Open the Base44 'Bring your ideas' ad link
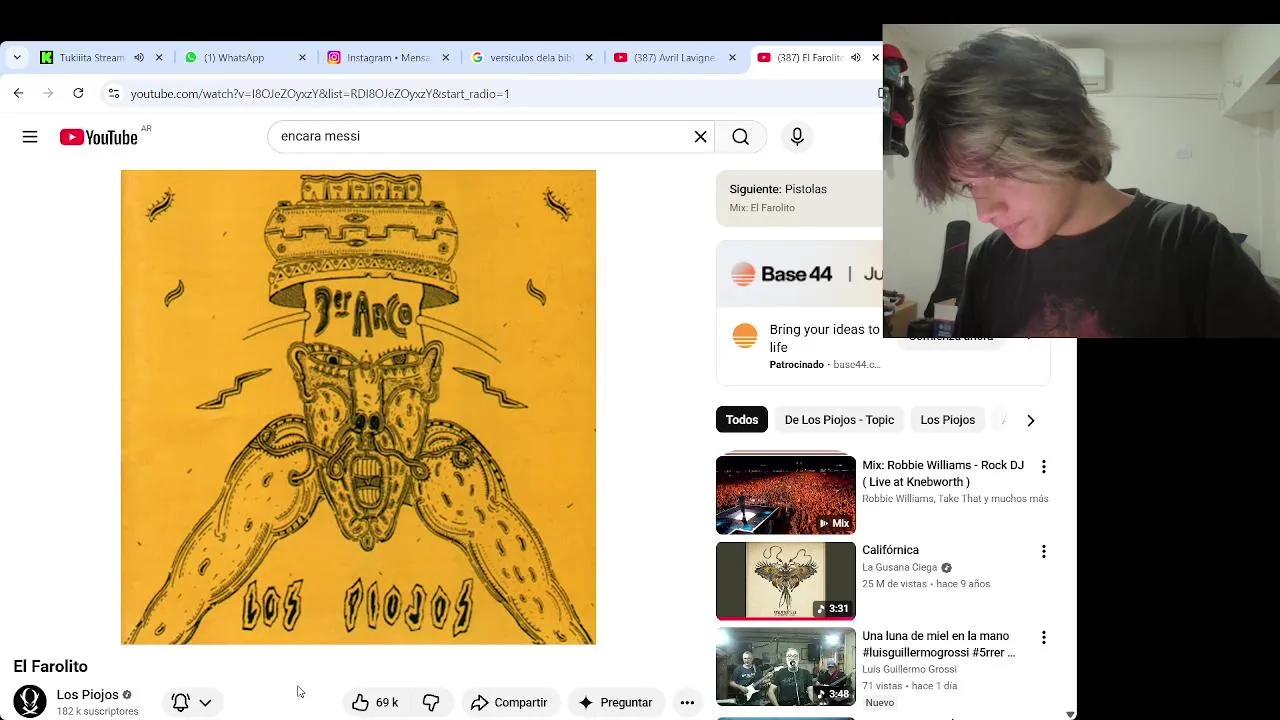 pyautogui.click(x=825, y=338)
